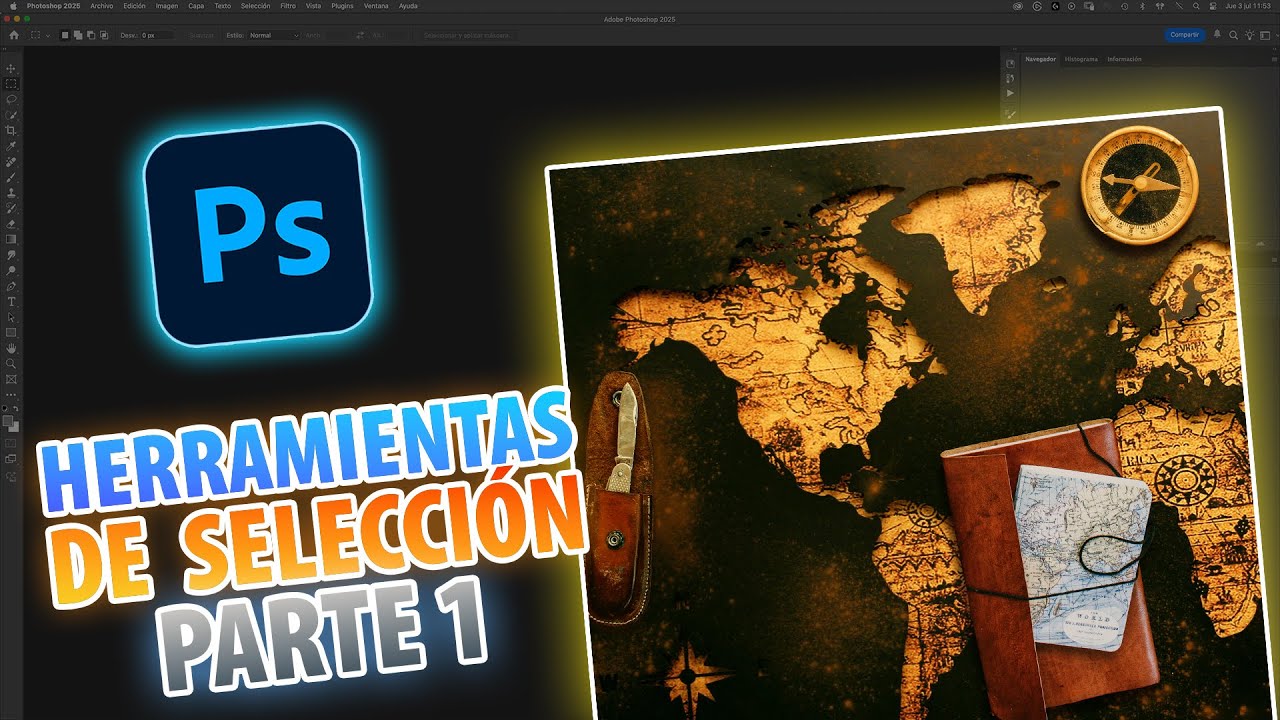Screen dimensions: 1280x720
Task: Select the Rectangular Marquee tool
Action: (x=12, y=84)
